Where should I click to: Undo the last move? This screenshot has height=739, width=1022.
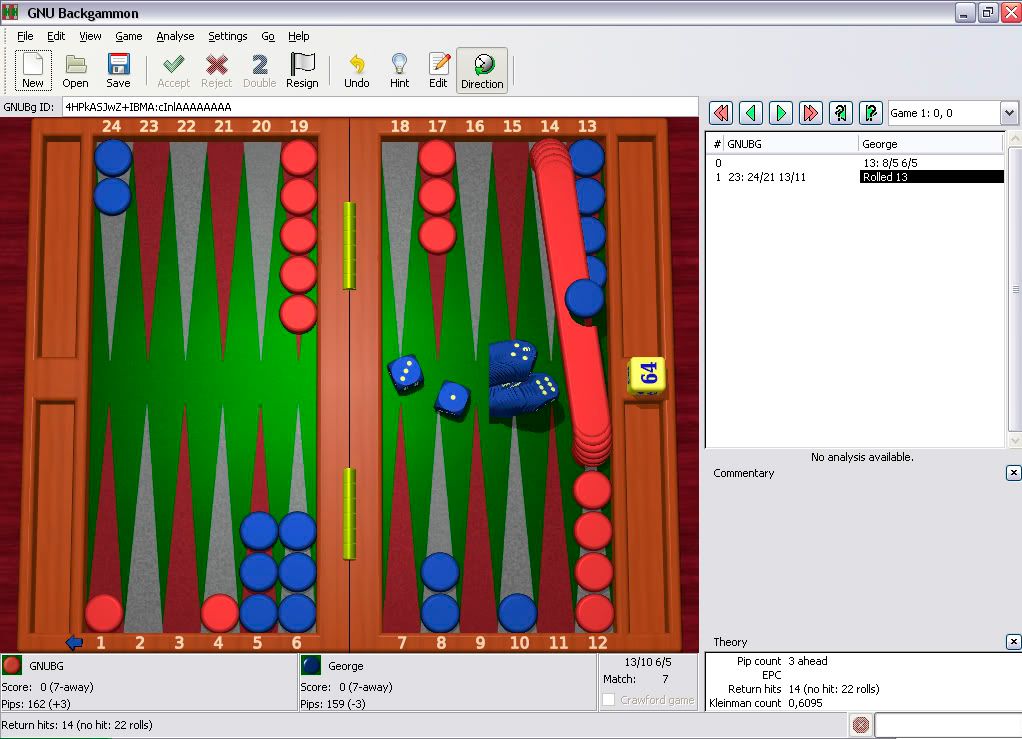357,71
